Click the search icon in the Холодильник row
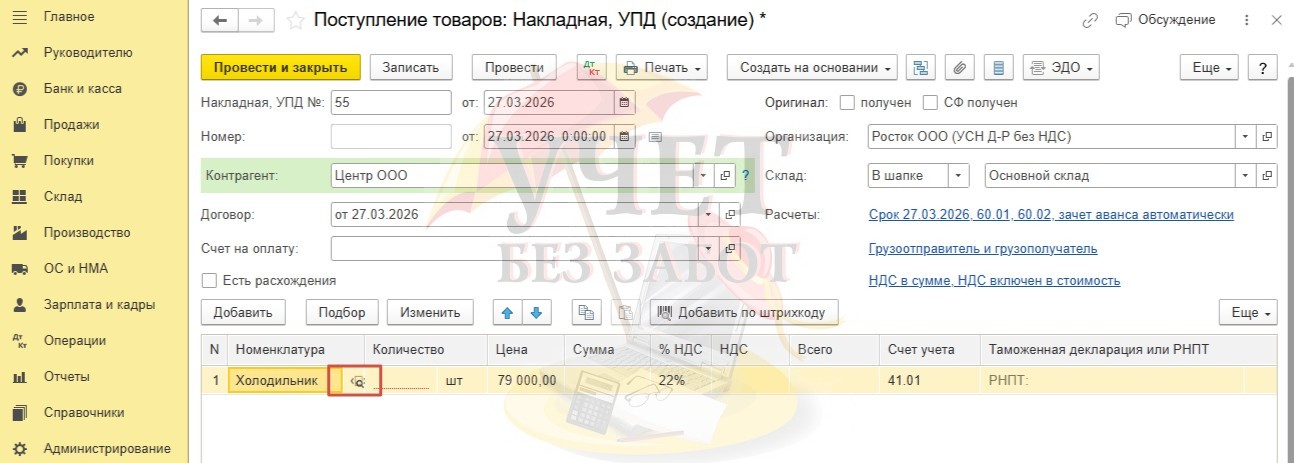The image size is (1294, 463). 357,381
